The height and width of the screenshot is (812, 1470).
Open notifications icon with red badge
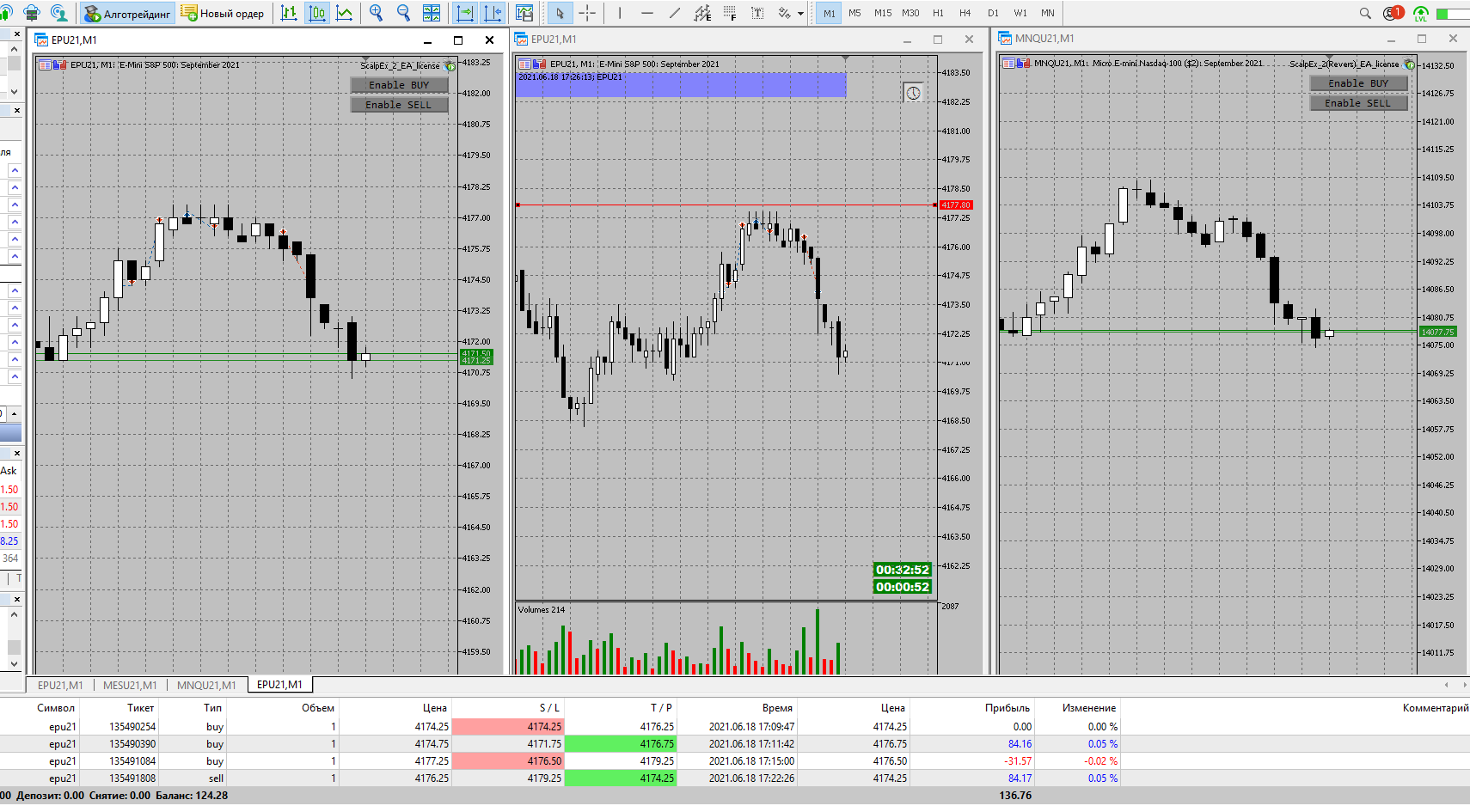click(x=1393, y=13)
